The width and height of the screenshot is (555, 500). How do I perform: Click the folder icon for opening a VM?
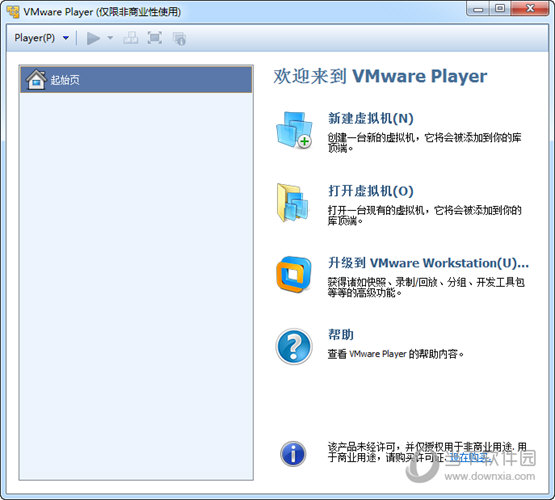coord(292,202)
